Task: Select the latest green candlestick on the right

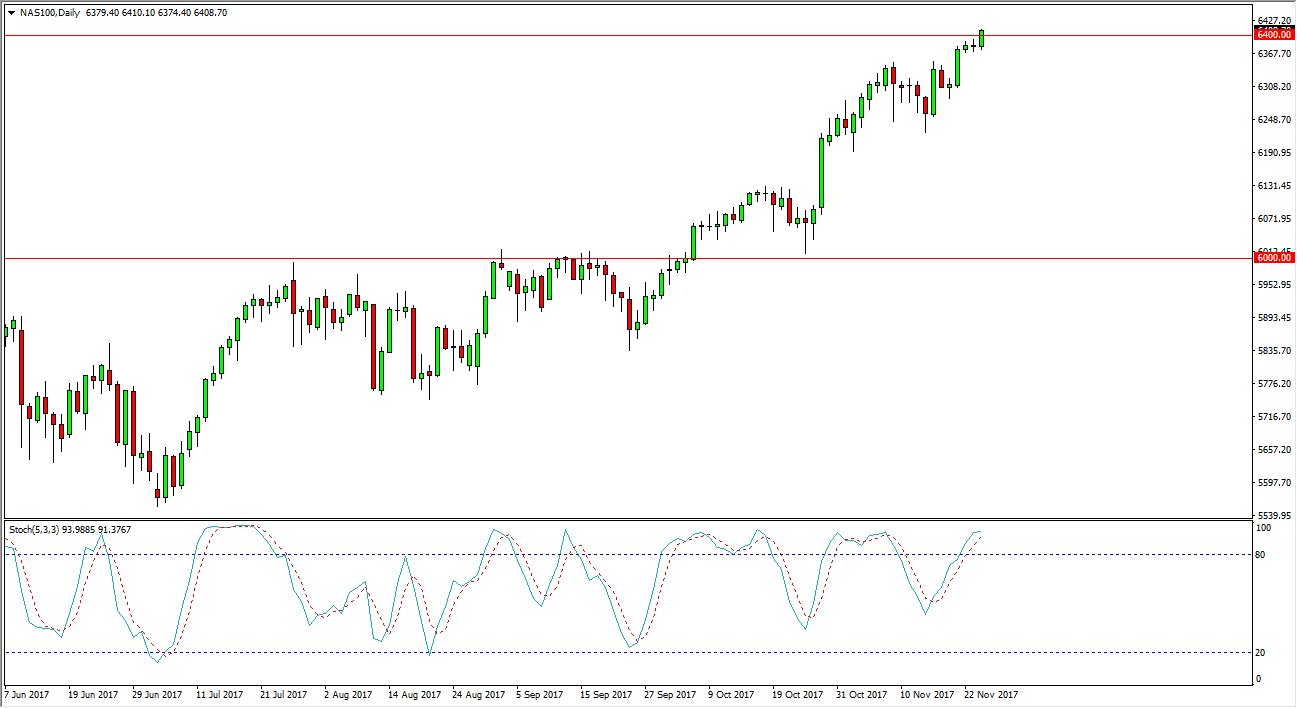Action: [982, 40]
